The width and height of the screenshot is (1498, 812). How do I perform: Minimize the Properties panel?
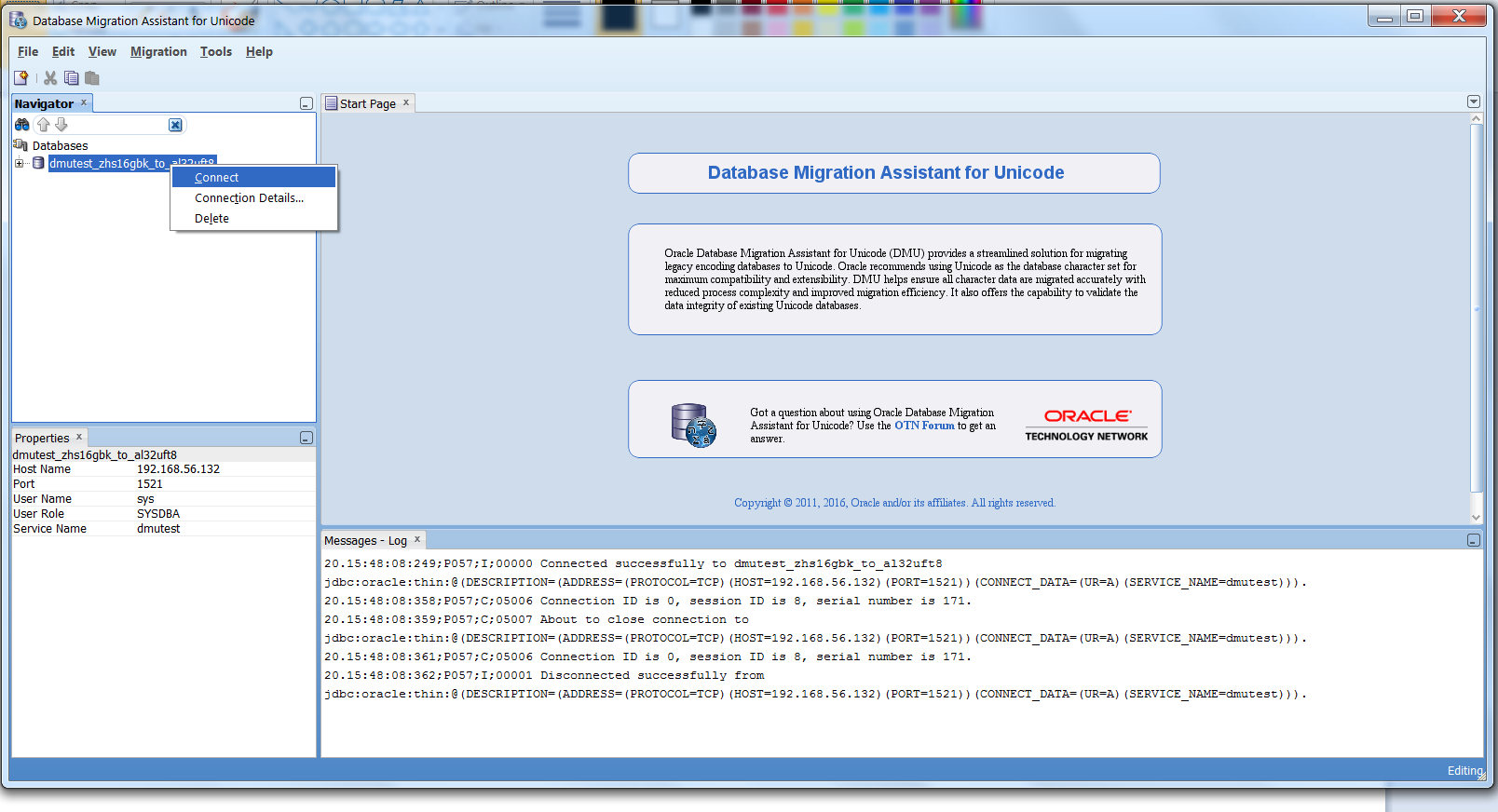point(306,438)
